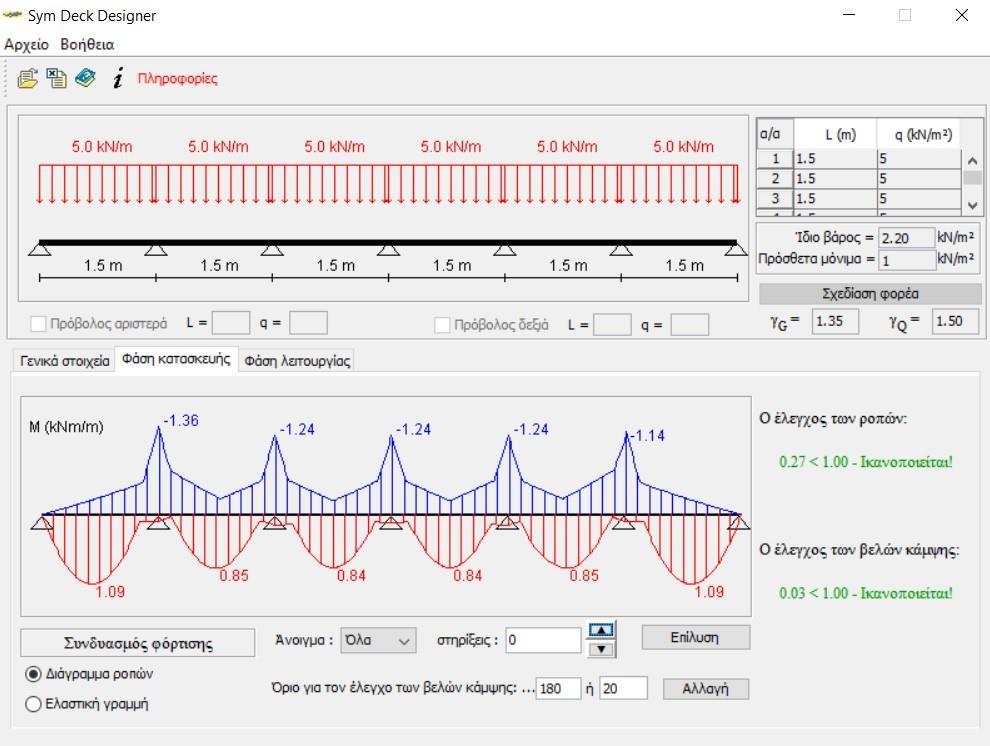Click the Sym Deck Designer title bar icon
The image size is (990, 746).
coord(13,15)
